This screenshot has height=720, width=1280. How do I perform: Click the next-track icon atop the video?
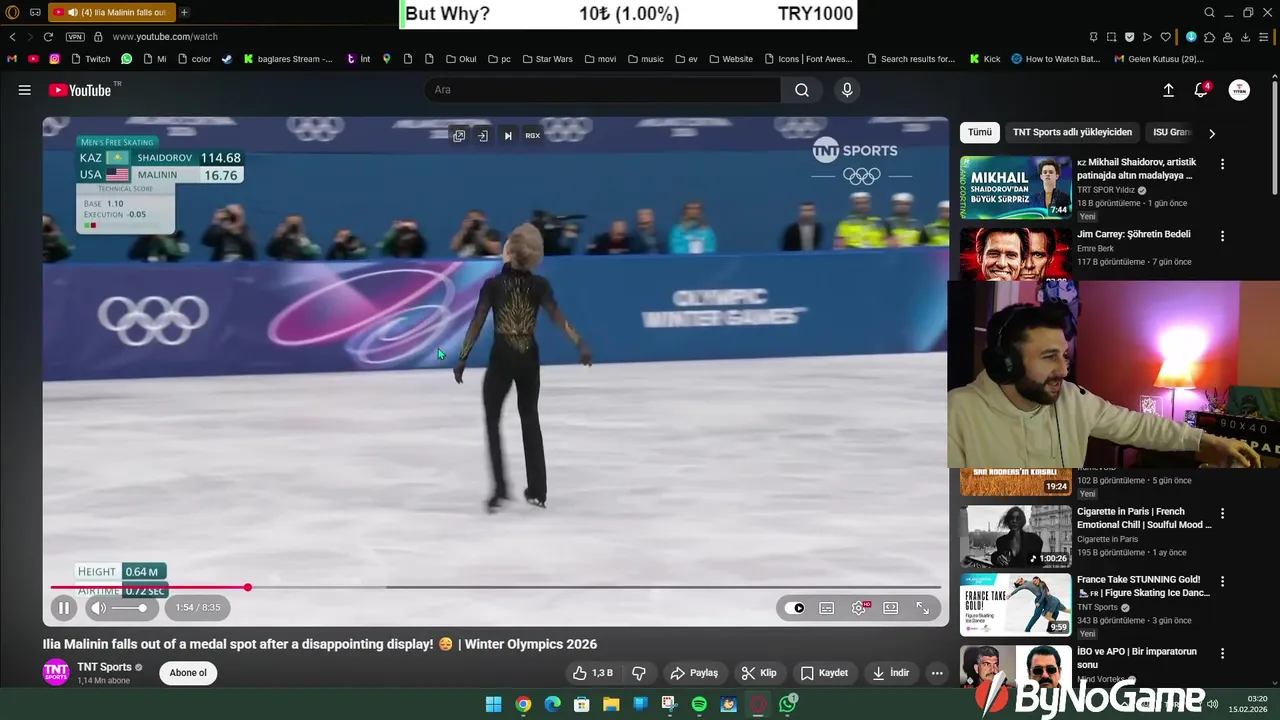coord(507,136)
